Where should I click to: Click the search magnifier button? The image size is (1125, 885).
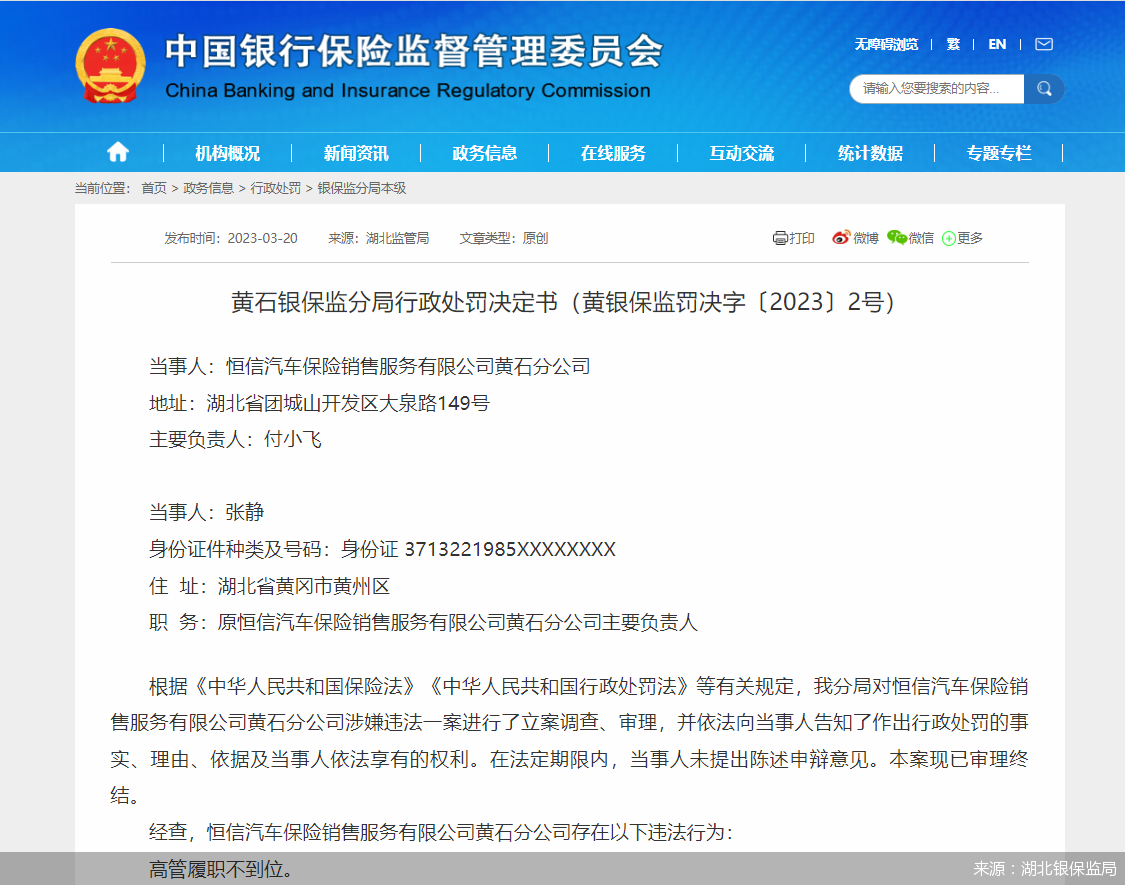pos(1044,88)
